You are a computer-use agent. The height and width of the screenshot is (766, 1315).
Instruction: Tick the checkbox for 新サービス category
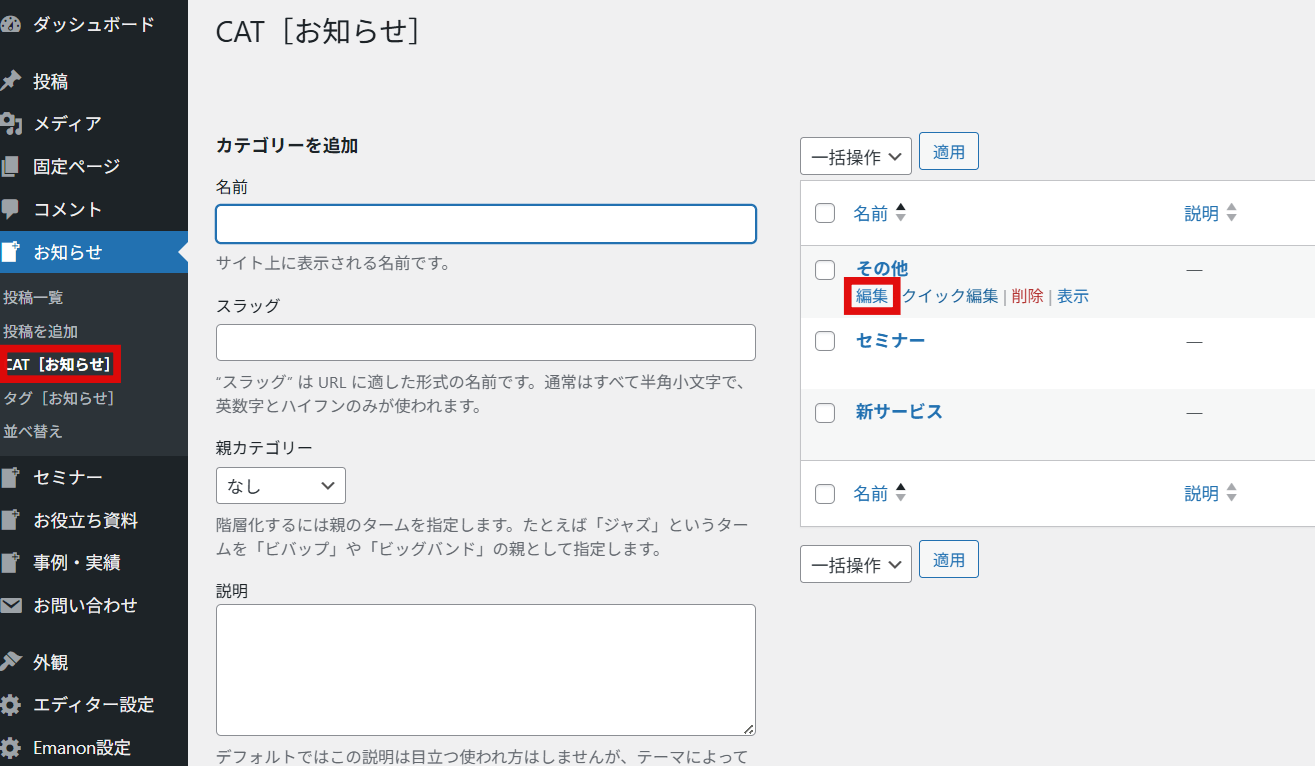(x=825, y=413)
